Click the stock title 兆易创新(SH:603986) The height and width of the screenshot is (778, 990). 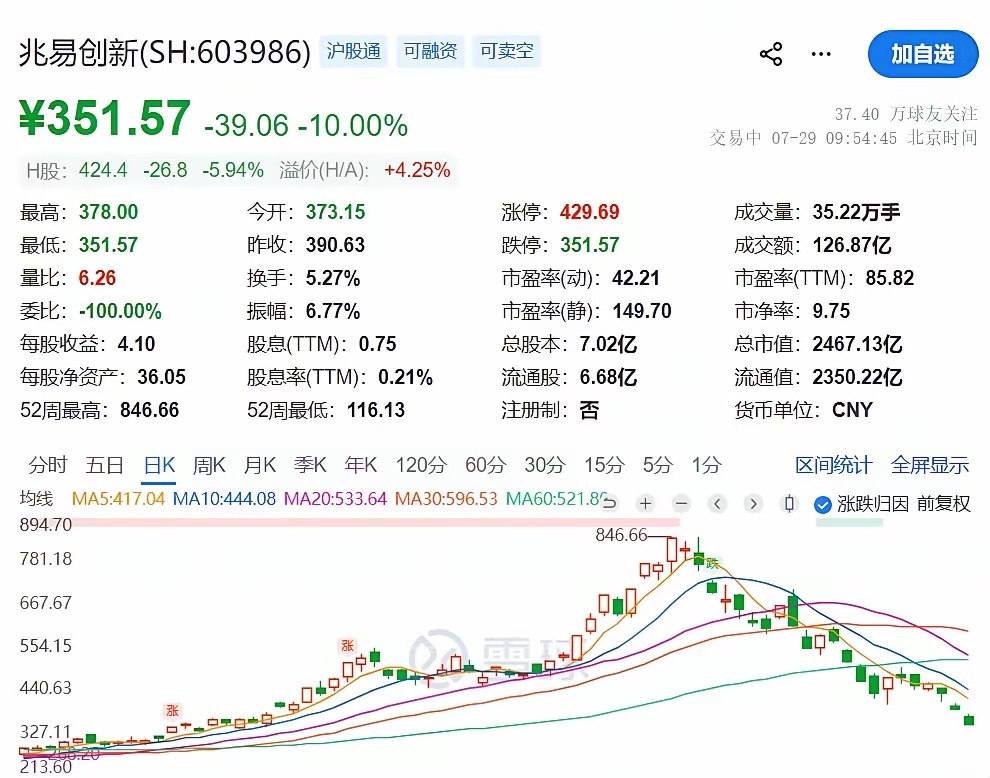click(165, 52)
